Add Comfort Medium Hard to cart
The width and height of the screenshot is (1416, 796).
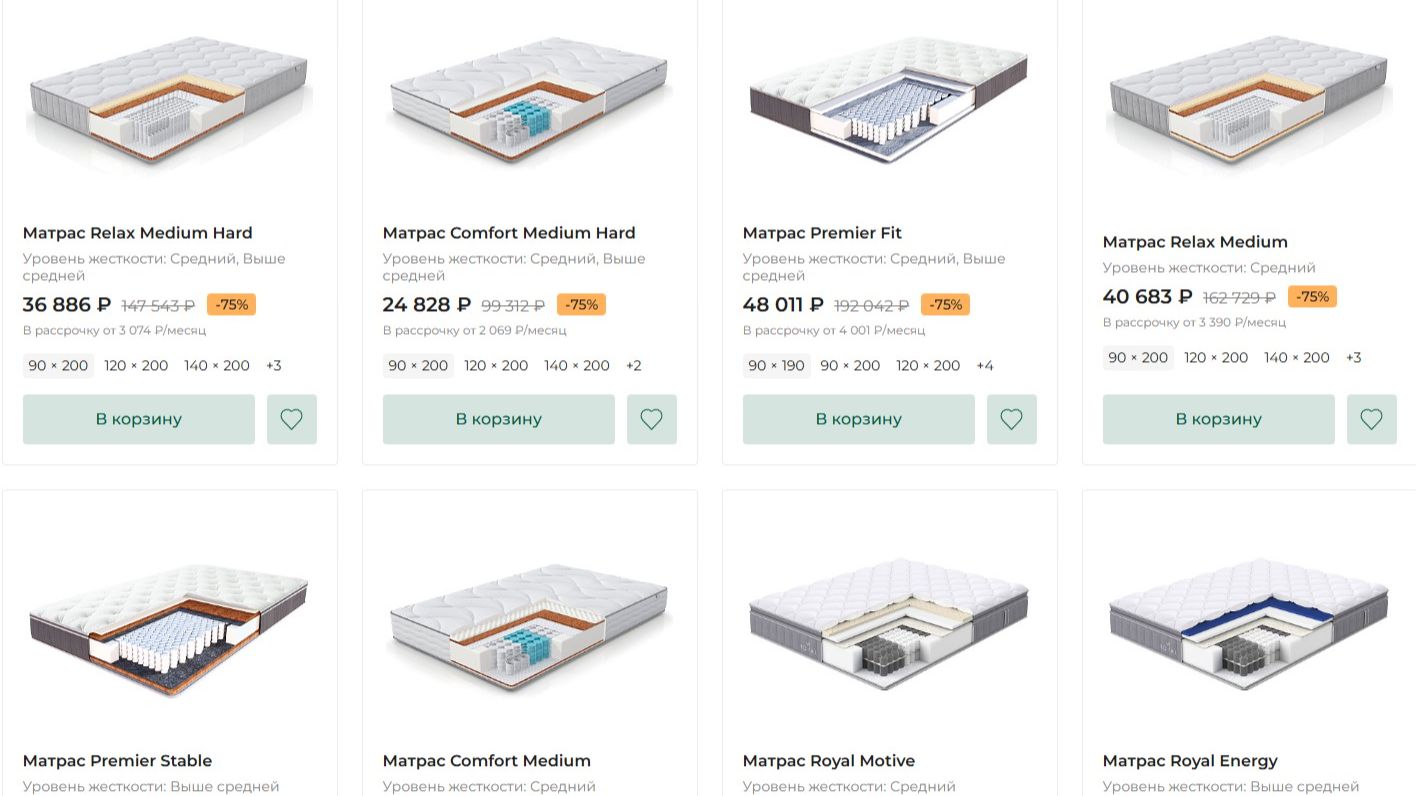(x=499, y=419)
